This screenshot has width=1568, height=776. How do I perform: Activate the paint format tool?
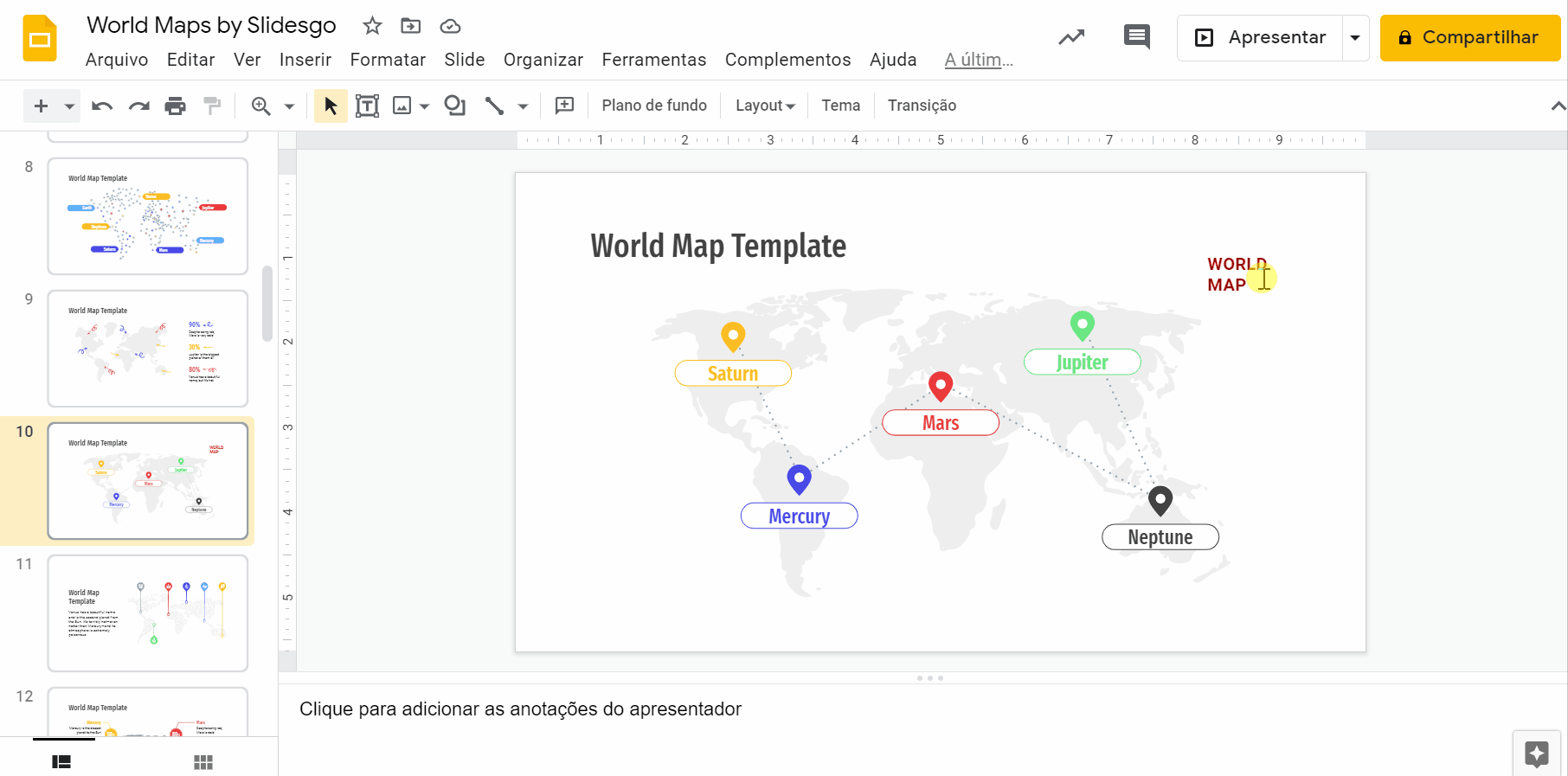pos(212,106)
